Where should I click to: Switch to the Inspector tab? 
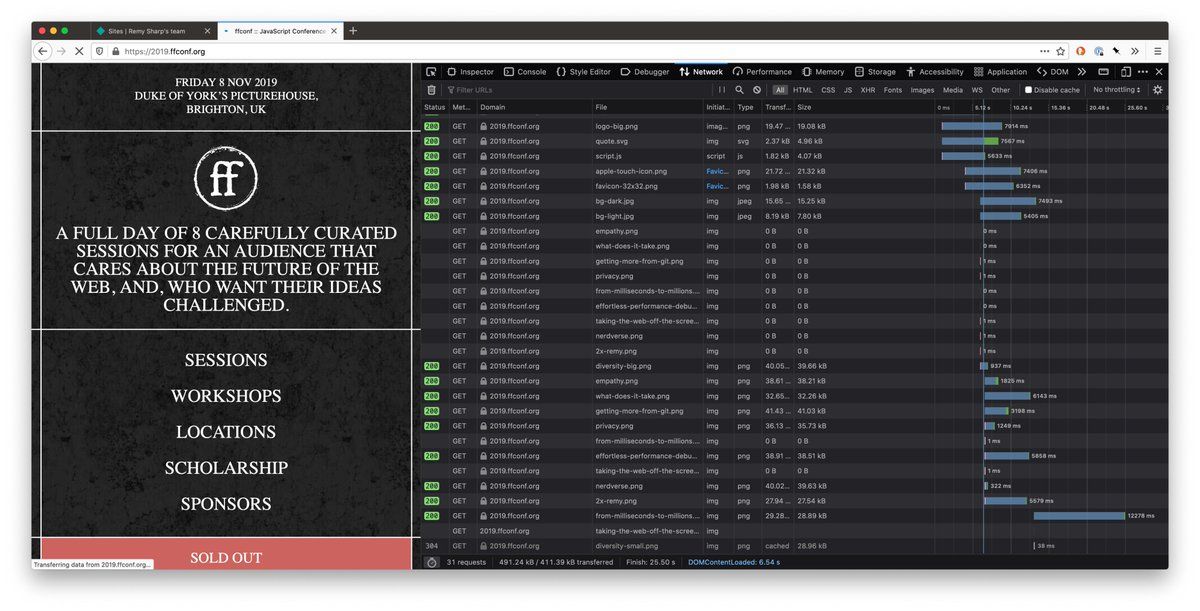click(x=470, y=72)
